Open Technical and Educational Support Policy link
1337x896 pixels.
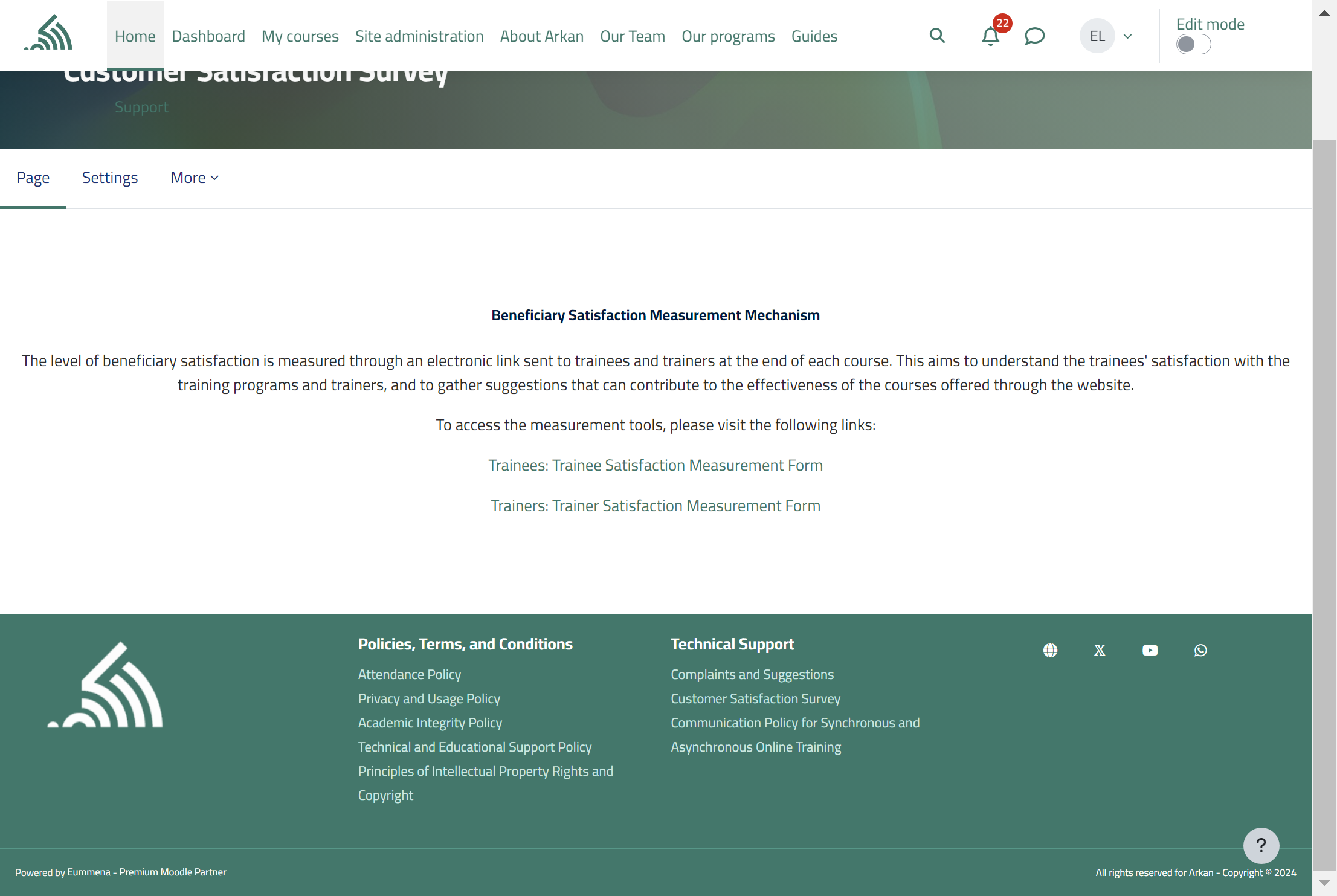(x=475, y=747)
